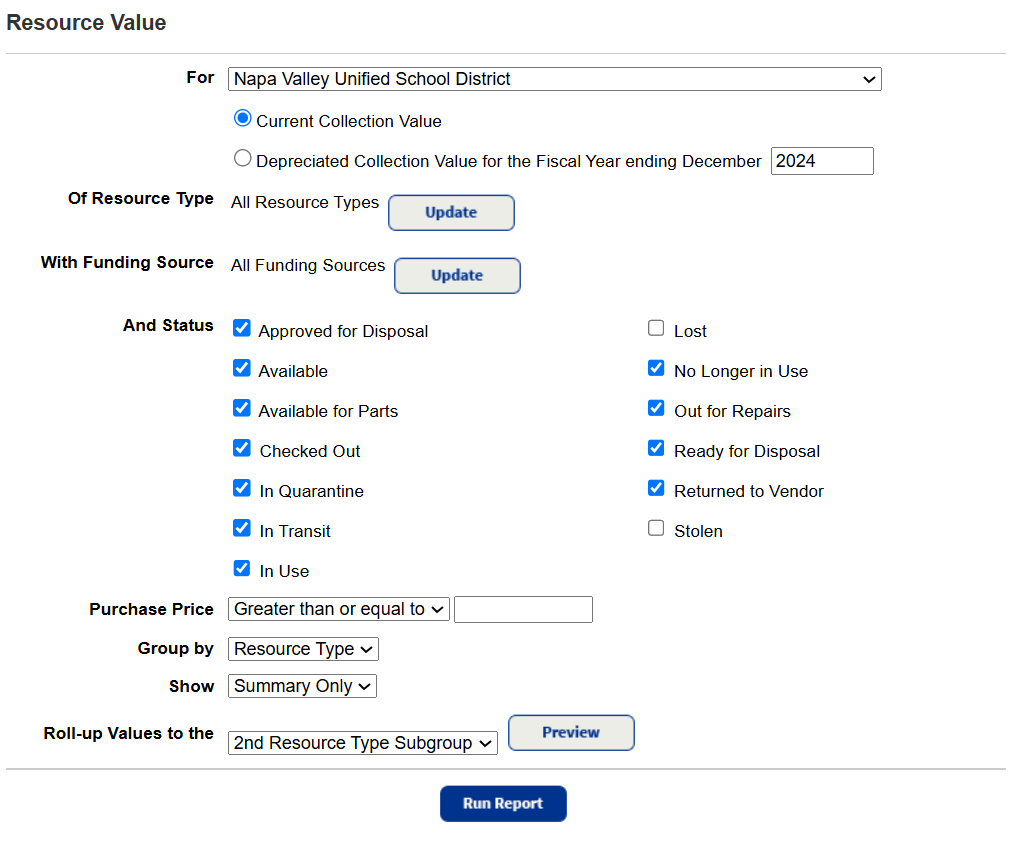
Task: Enable the Lost status checkbox
Action: click(656, 327)
